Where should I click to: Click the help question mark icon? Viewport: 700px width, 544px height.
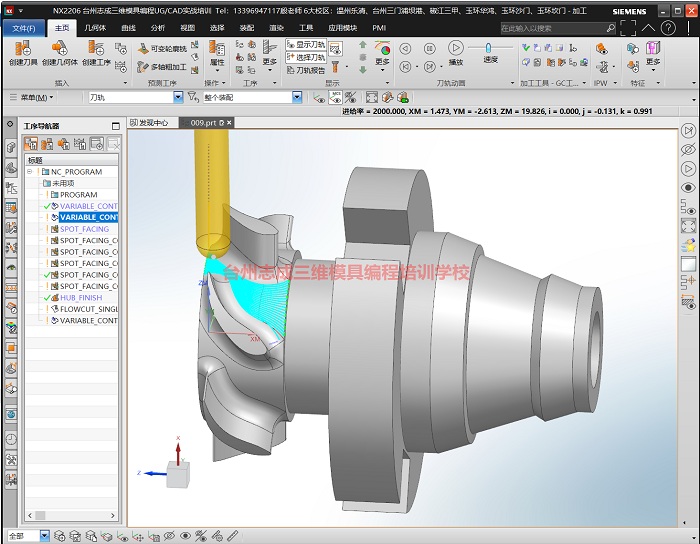point(668,28)
